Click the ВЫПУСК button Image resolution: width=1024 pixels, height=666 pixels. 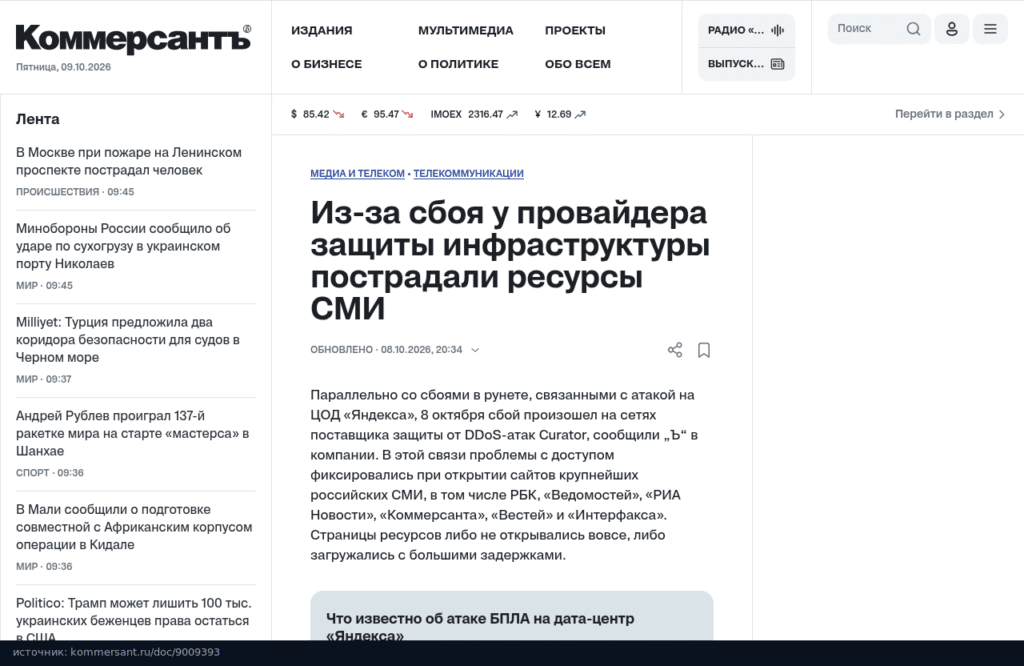(x=746, y=64)
